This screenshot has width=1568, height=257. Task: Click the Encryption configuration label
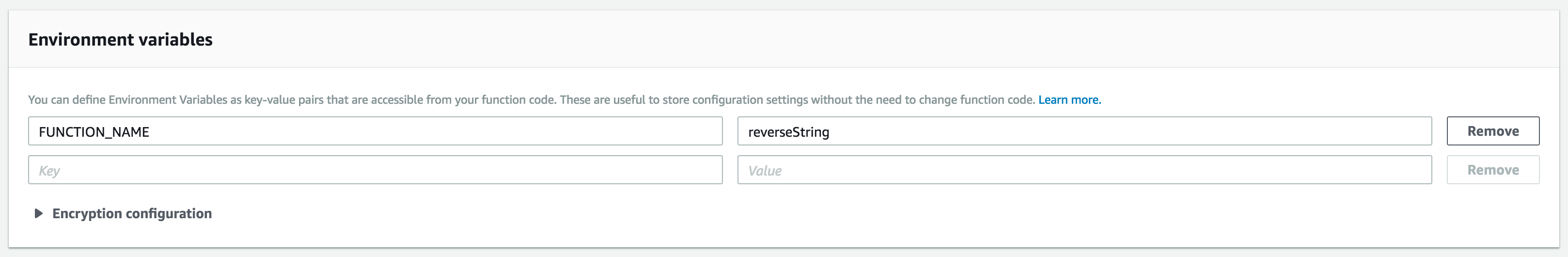pyautogui.click(x=132, y=214)
